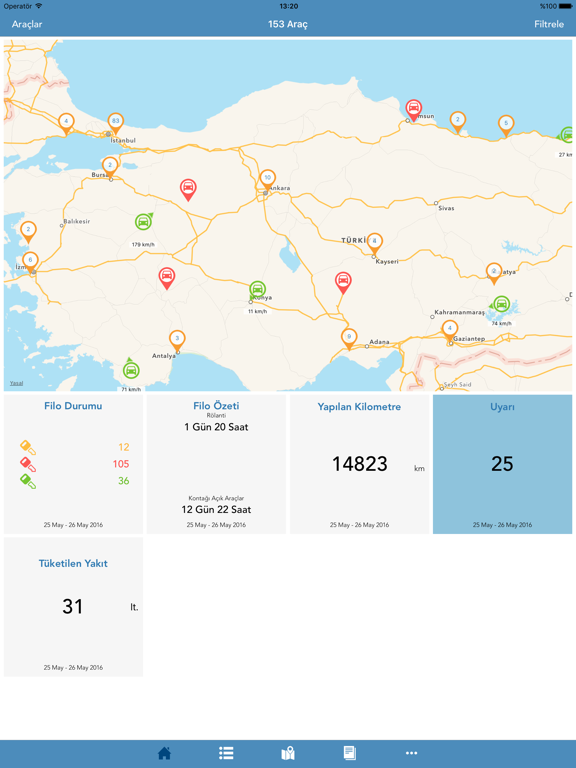Tap the red key status icon
This screenshot has height=768, width=576.
tap(28, 464)
